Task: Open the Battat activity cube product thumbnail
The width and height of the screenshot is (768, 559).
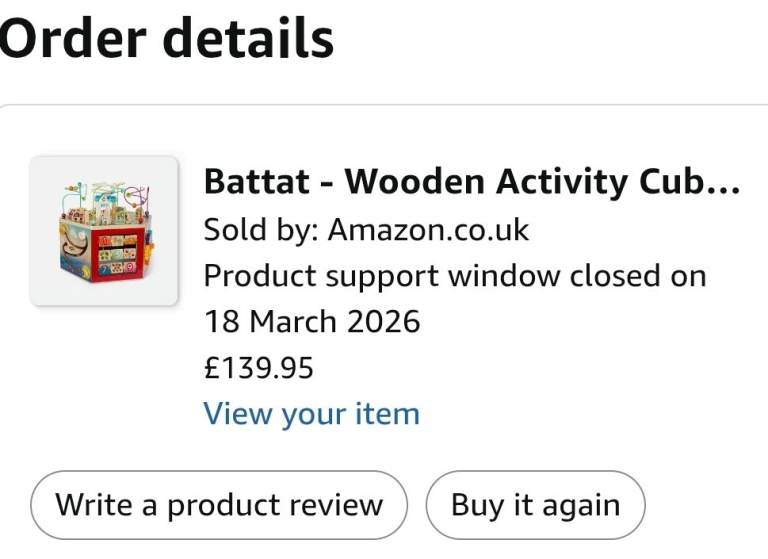Action: pos(104,231)
